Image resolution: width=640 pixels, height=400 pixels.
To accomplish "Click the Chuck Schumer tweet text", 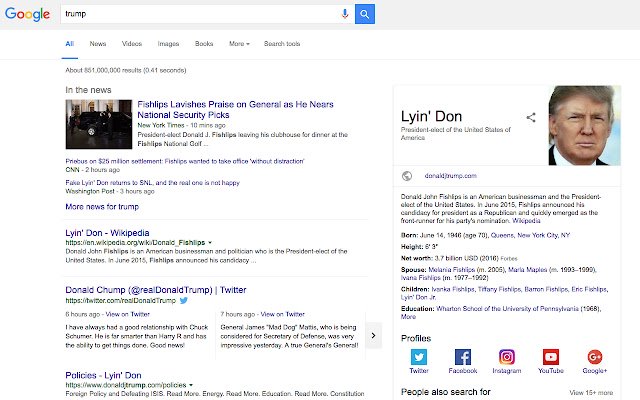I will [x=137, y=336].
